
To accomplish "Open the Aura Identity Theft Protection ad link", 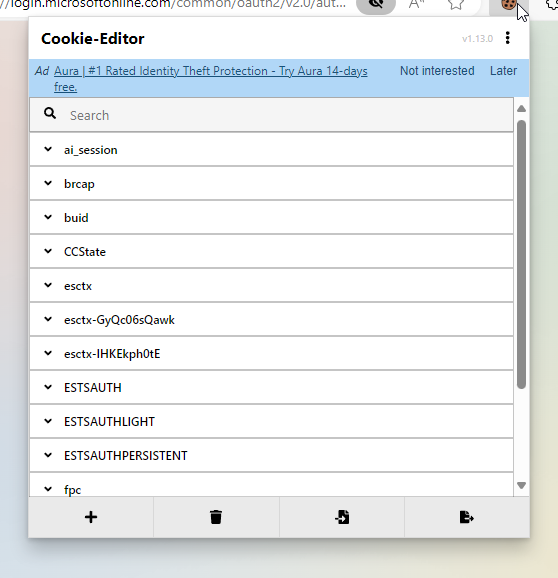I will [x=210, y=79].
